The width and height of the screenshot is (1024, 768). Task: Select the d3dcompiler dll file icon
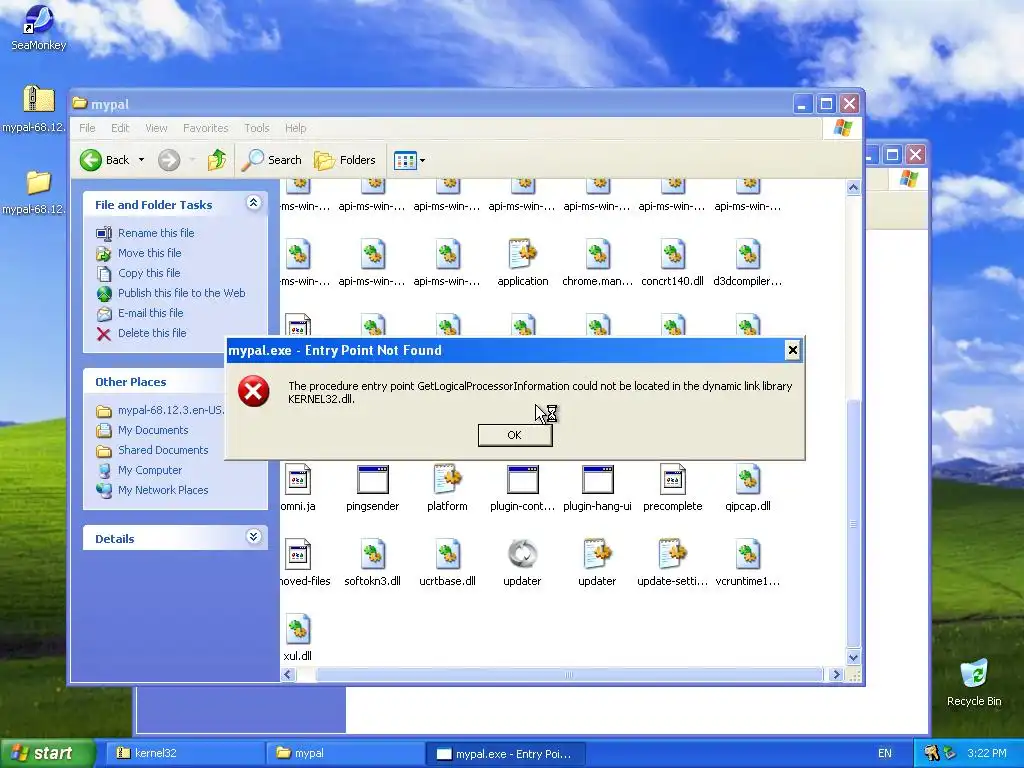point(748,254)
